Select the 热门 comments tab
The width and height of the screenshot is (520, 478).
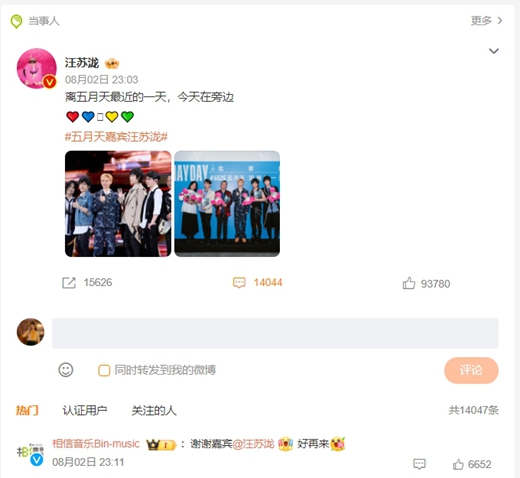27,410
